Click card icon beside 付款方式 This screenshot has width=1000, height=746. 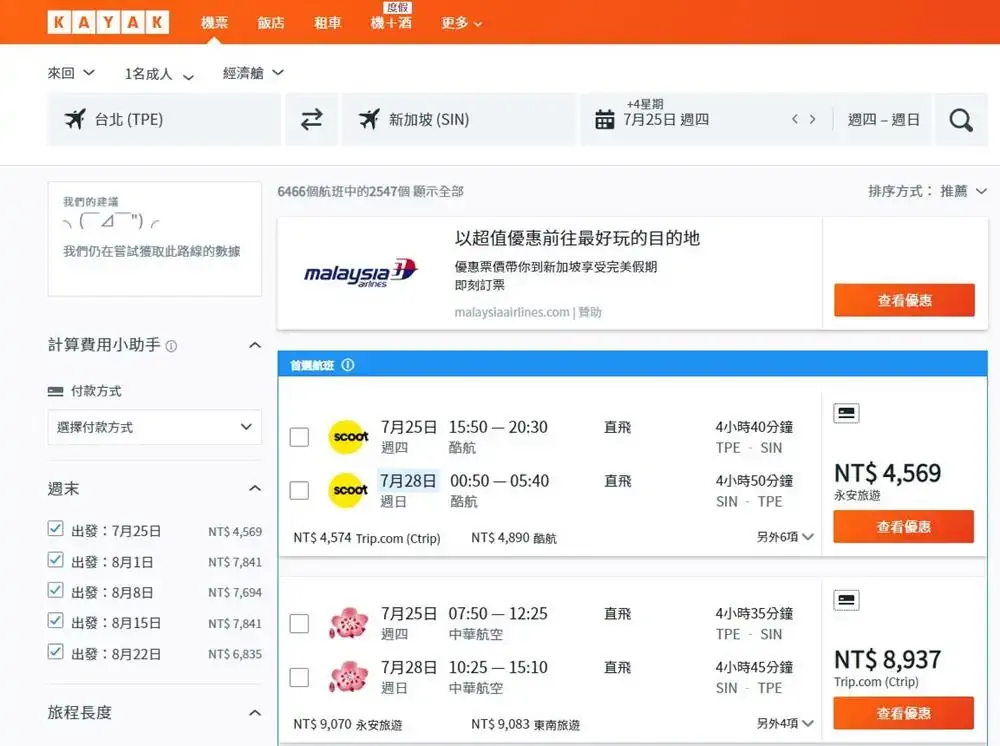[55, 391]
